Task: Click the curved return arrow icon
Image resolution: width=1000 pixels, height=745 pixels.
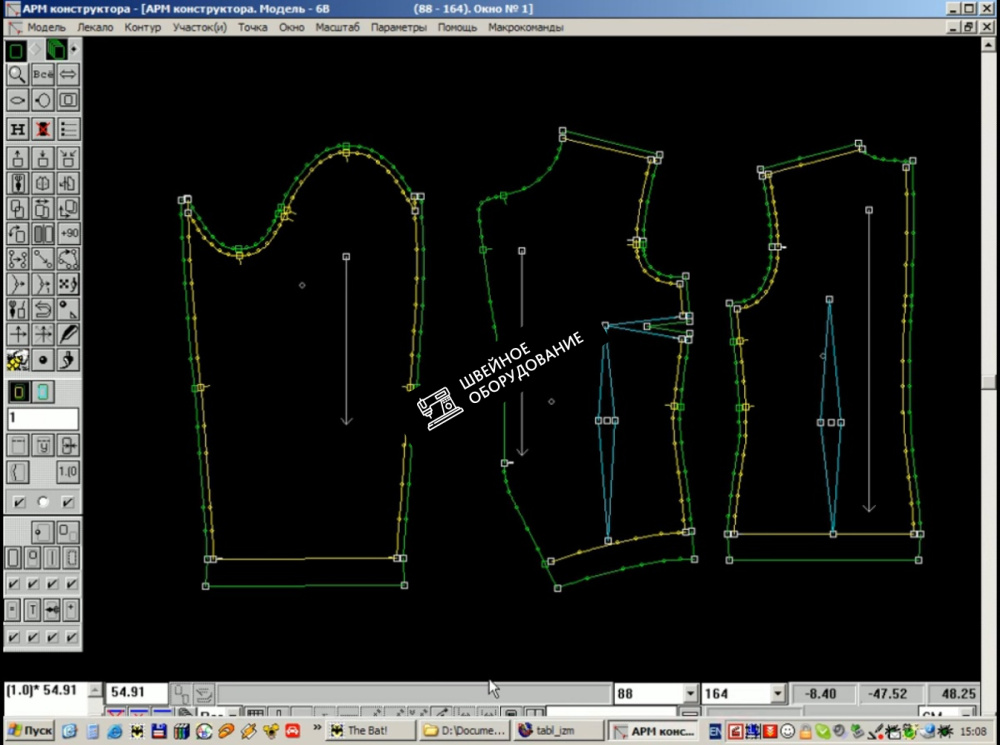Action: [43, 309]
